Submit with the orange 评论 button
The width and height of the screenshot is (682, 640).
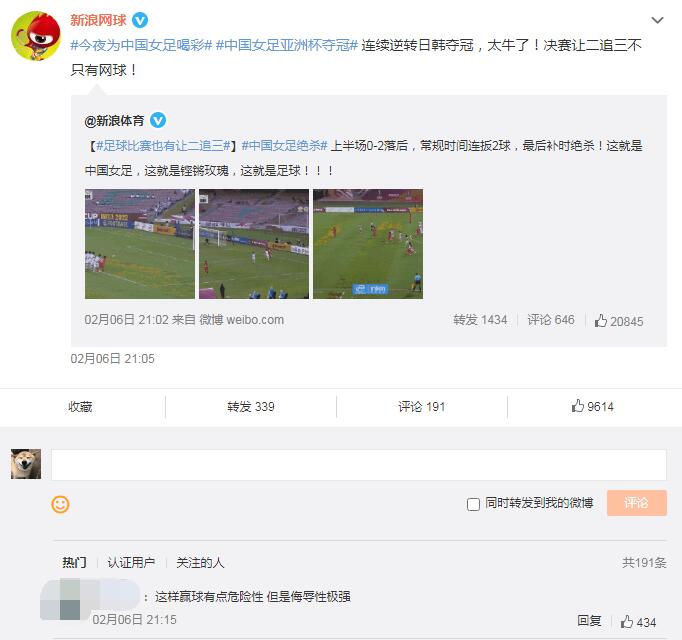[636, 503]
